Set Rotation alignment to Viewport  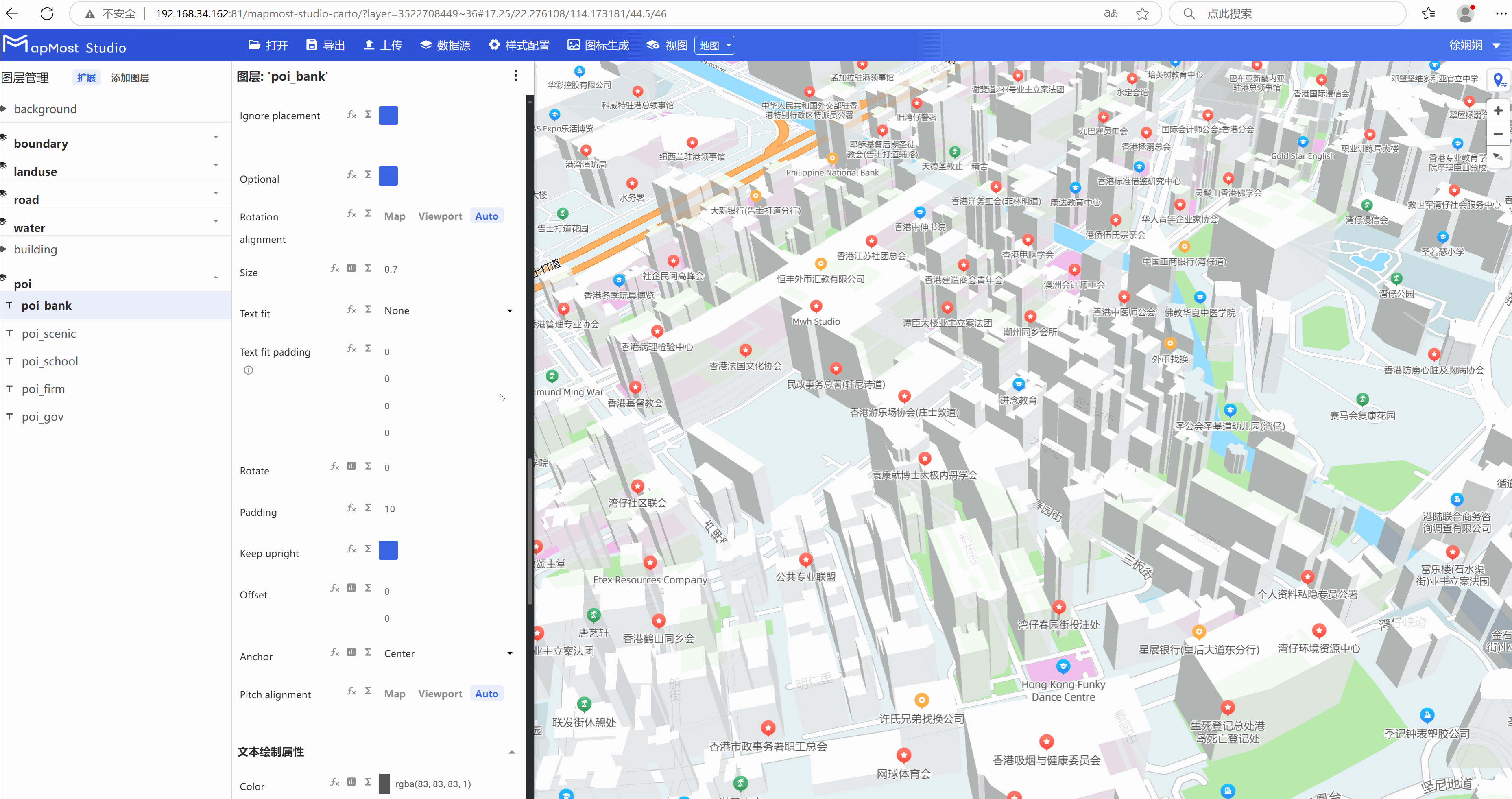440,216
